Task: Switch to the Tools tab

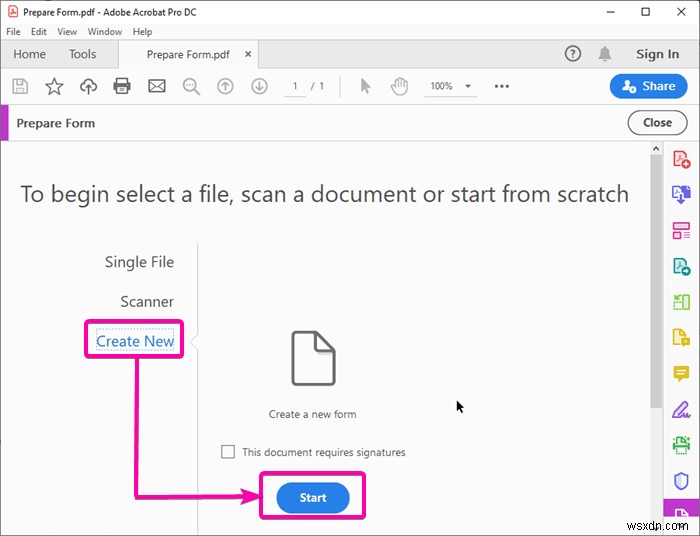Action: pyautogui.click(x=83, y=54)
